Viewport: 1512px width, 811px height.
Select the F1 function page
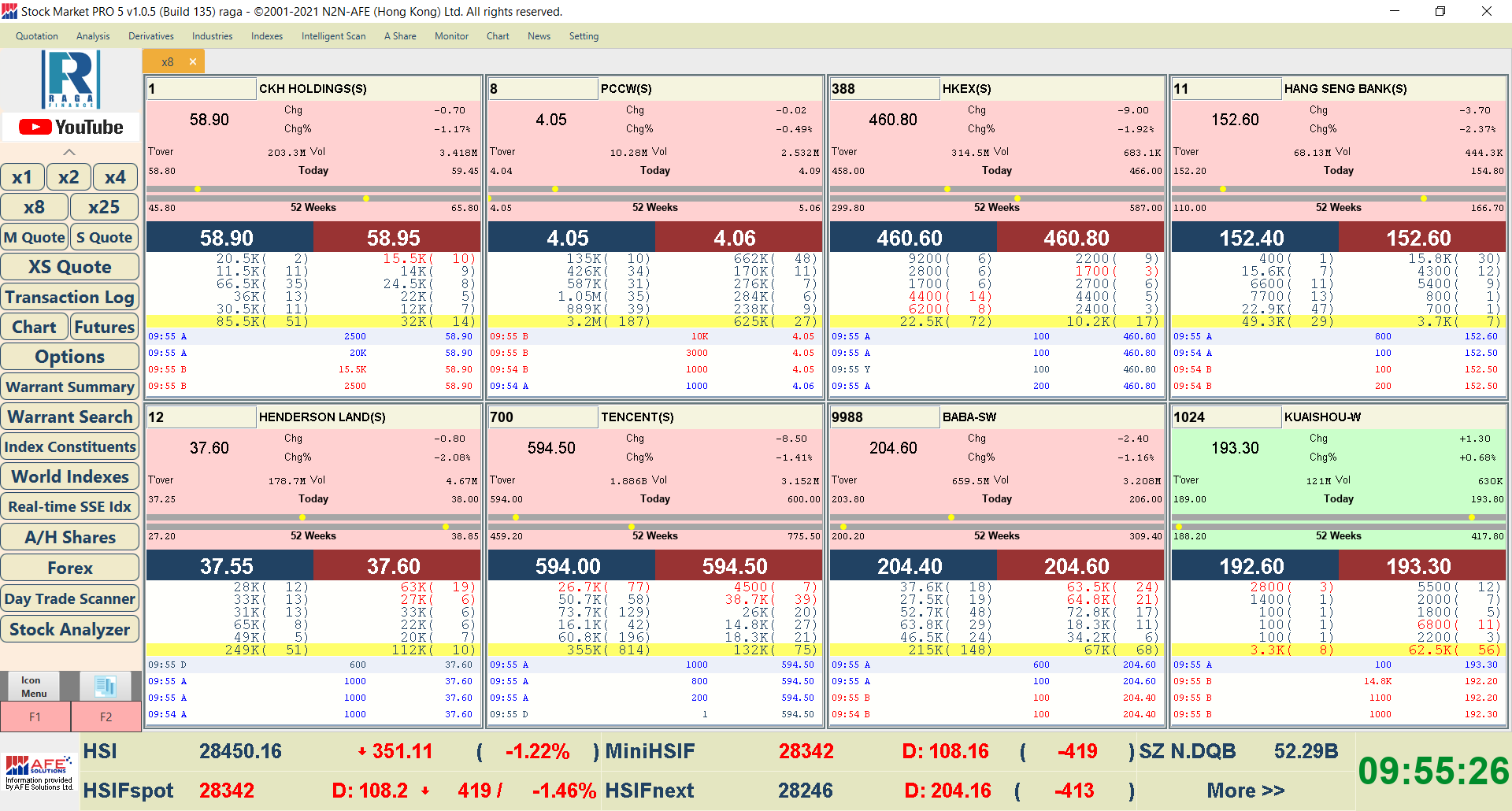[35, 717]
